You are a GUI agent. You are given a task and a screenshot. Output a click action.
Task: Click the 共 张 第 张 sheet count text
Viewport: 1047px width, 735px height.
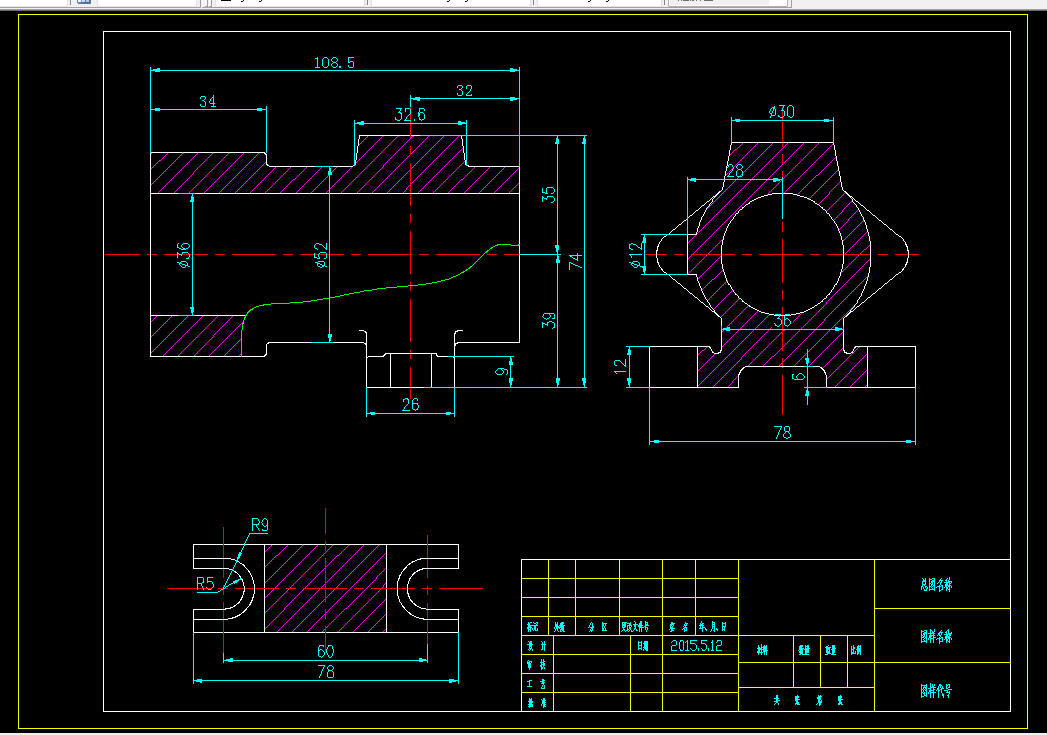808,700
